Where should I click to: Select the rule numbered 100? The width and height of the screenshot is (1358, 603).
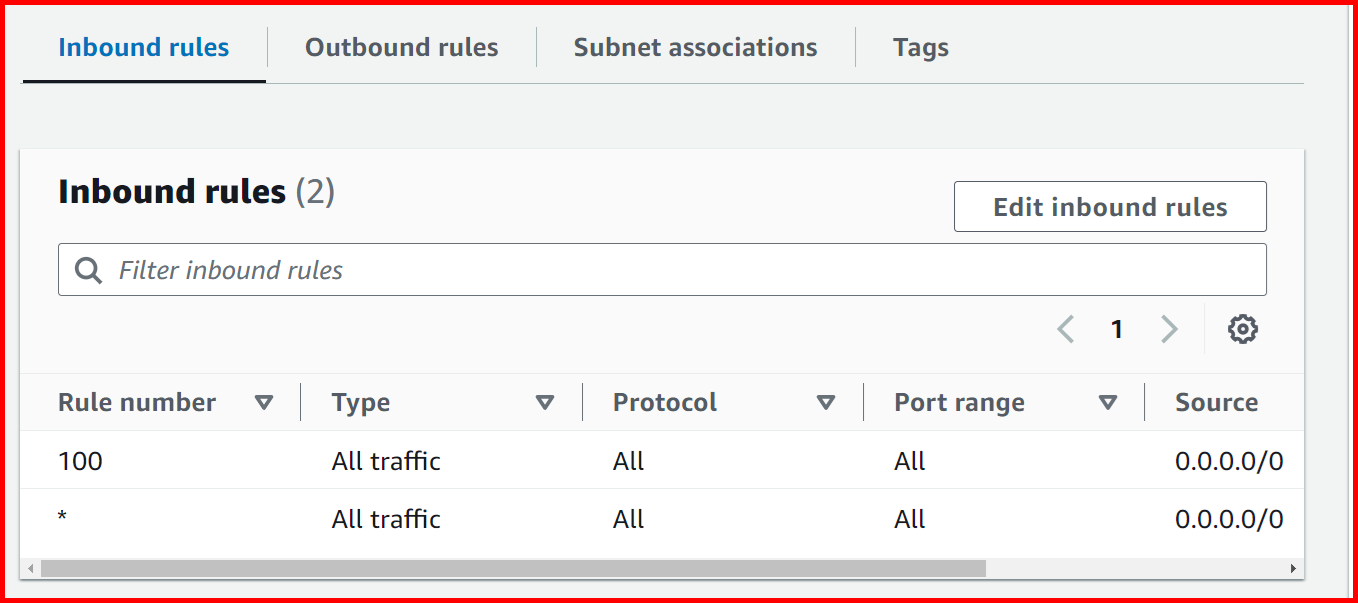[x=80, y=461]
